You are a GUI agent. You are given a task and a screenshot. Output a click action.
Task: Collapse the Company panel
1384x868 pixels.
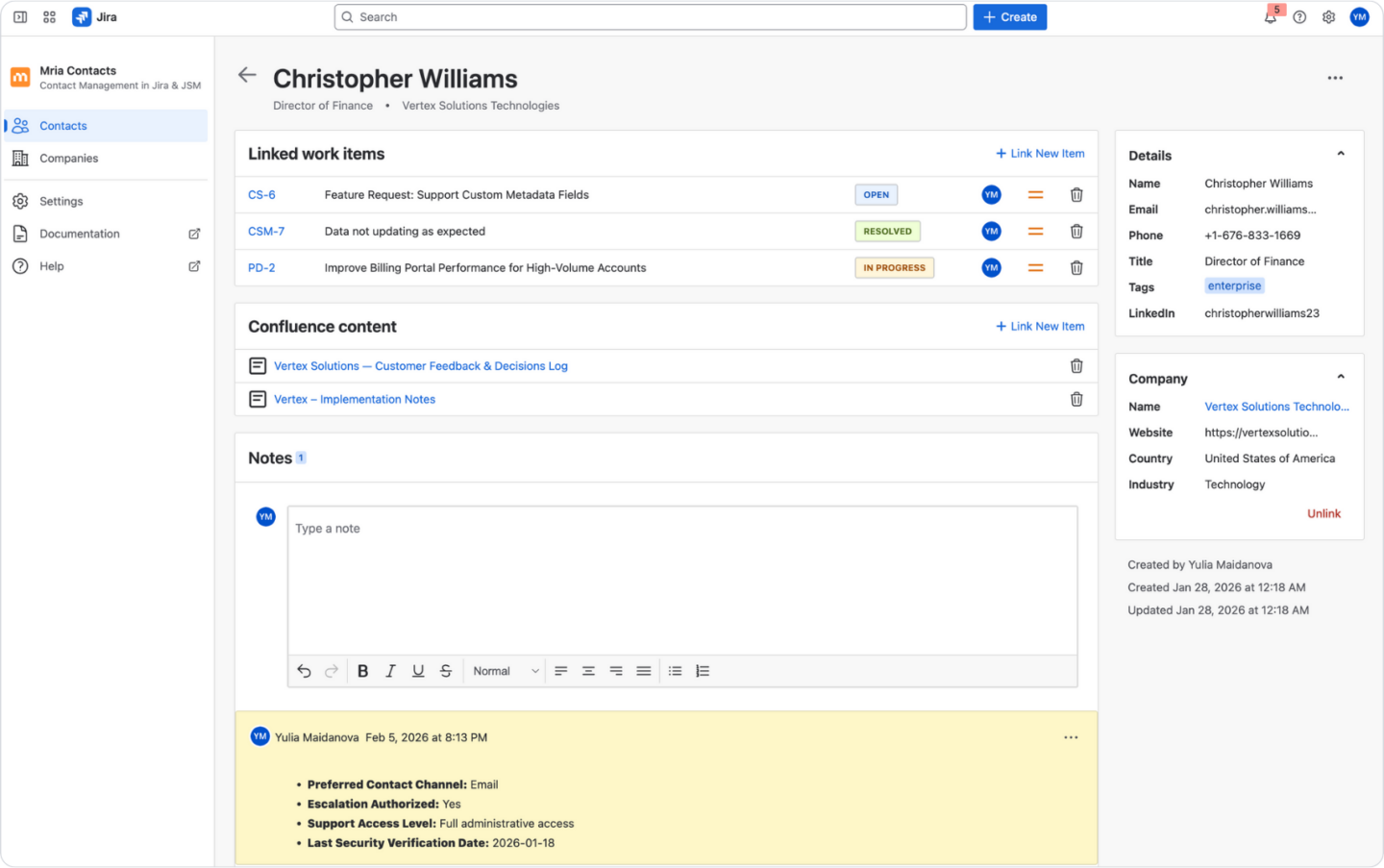pyautogui.click(x=1341, y=376)
